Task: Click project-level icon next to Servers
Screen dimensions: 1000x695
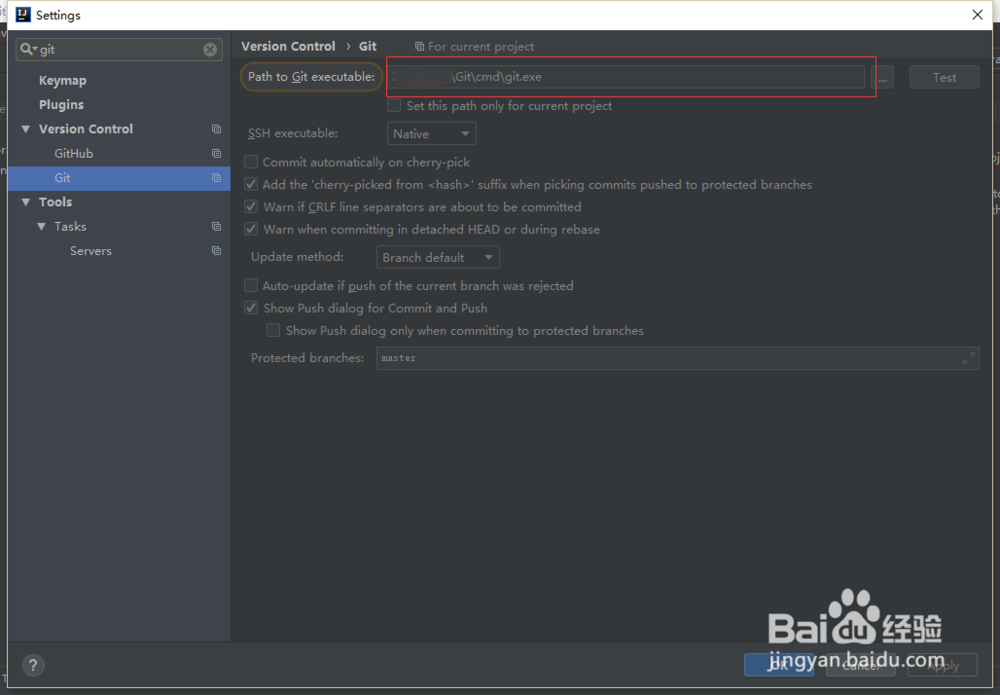Action: (x=216, y=251)
